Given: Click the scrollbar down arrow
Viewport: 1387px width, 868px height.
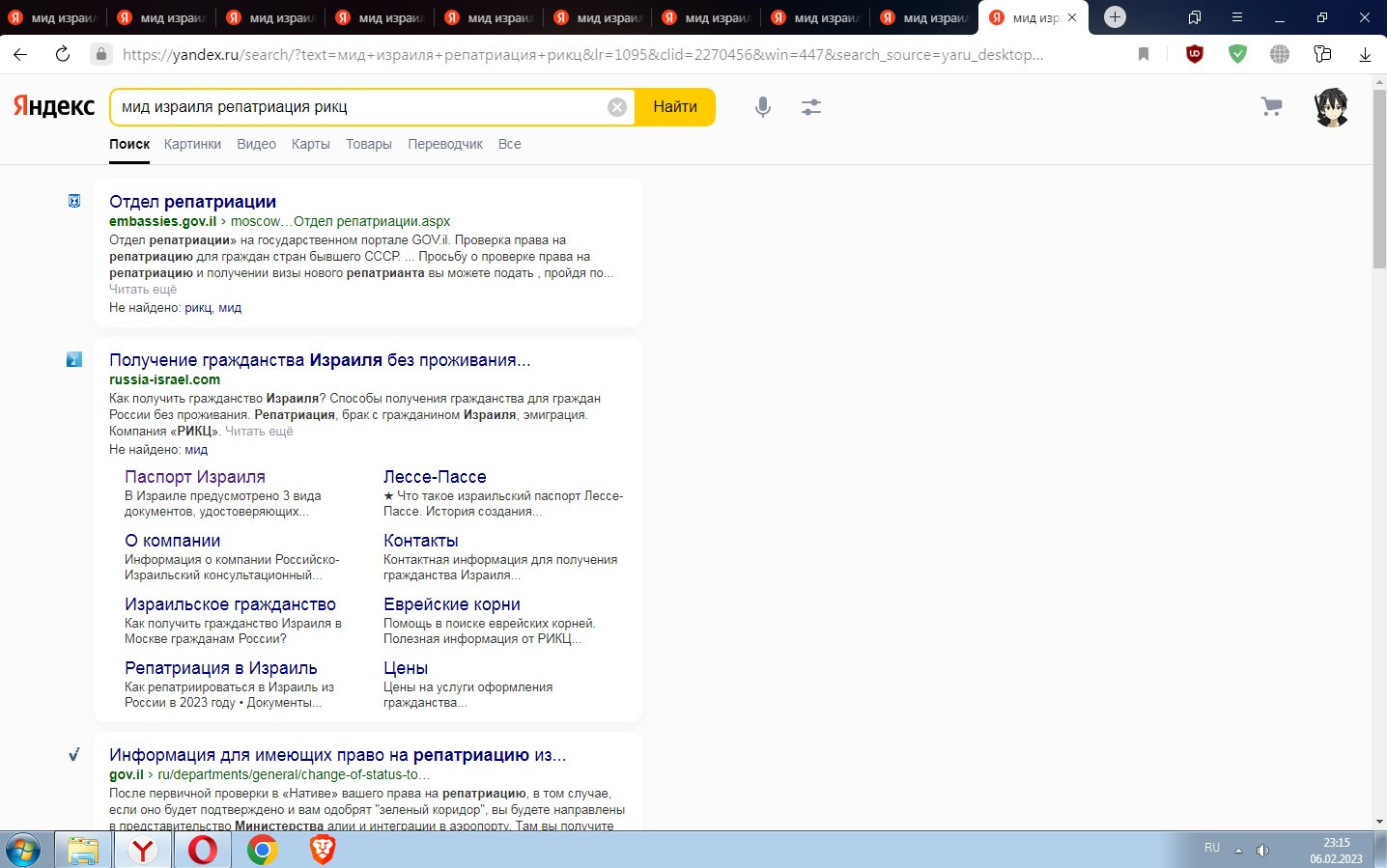Looking at the screenshot, I should [x=1379, y=822].
